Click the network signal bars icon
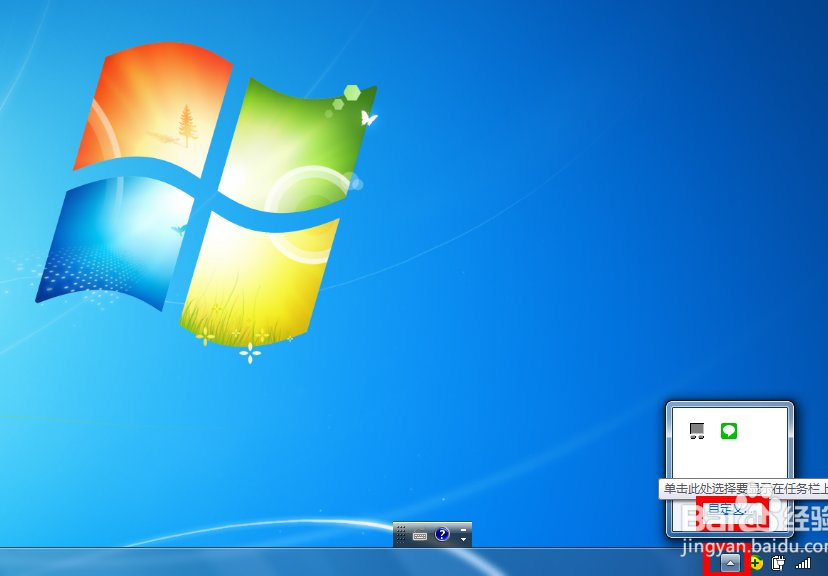The image size is (828, 576). coord(802,564)
